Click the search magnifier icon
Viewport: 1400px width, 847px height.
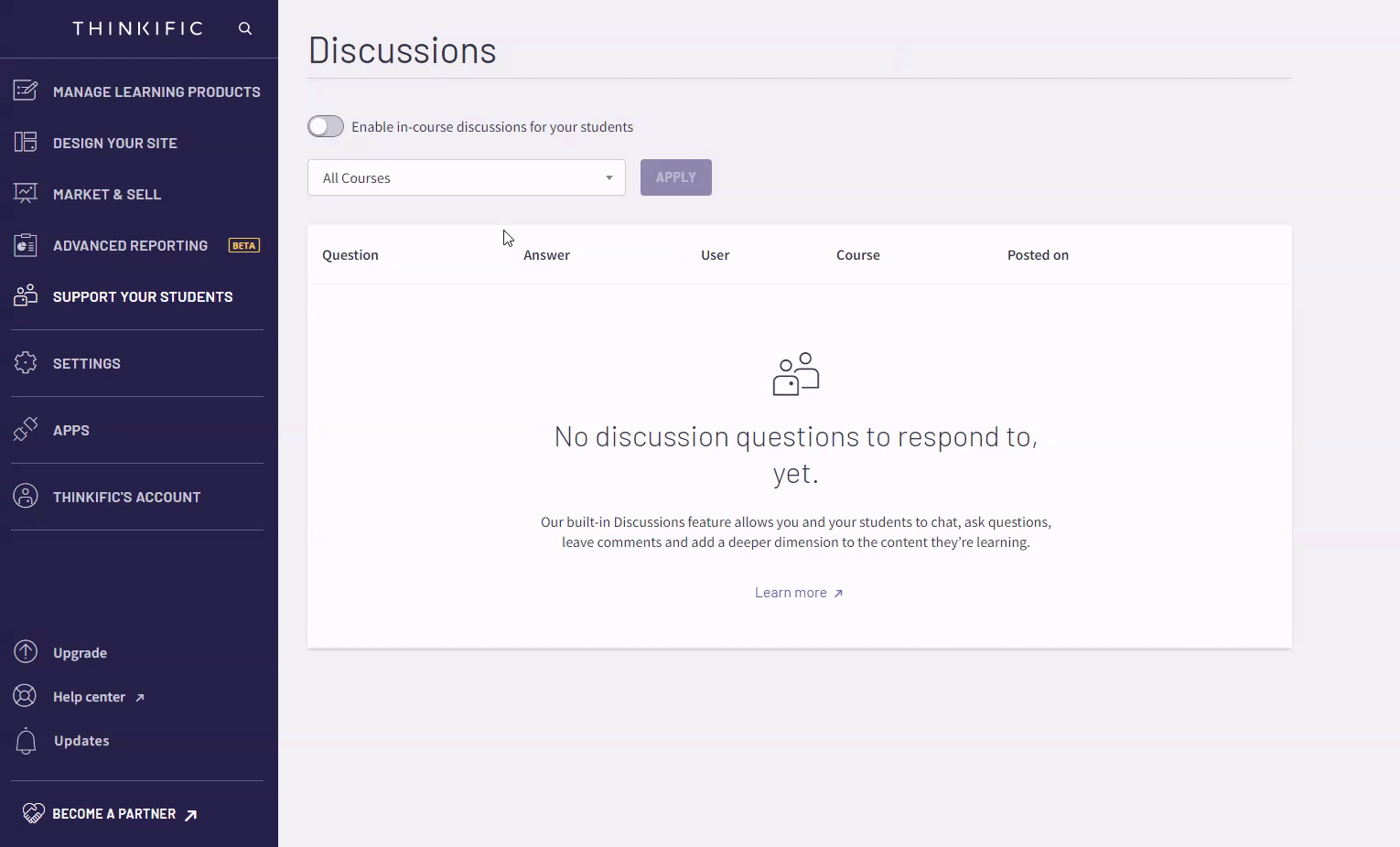[245, 28]
